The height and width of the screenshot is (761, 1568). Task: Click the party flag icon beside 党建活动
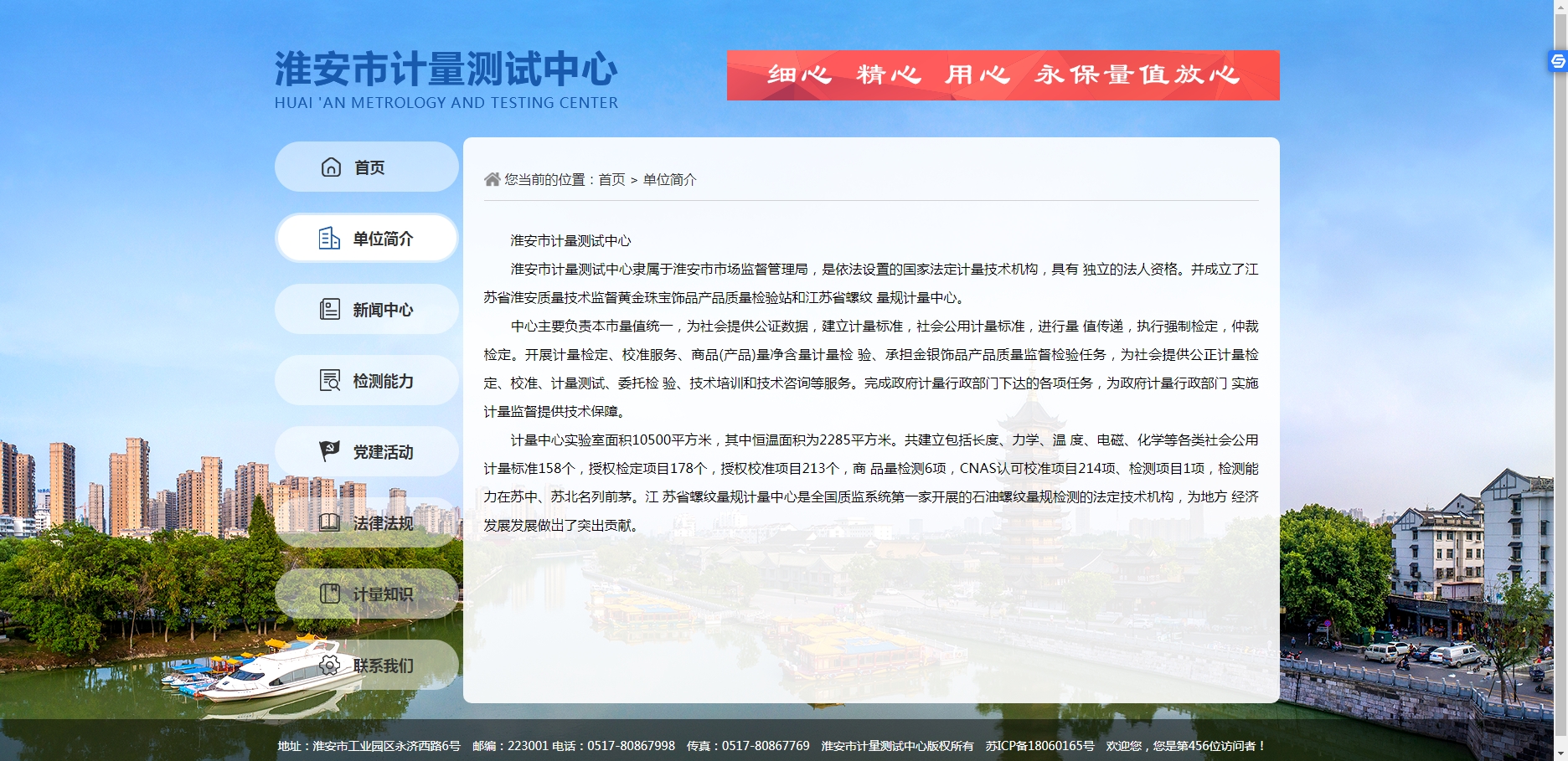(x=329, y=451)
